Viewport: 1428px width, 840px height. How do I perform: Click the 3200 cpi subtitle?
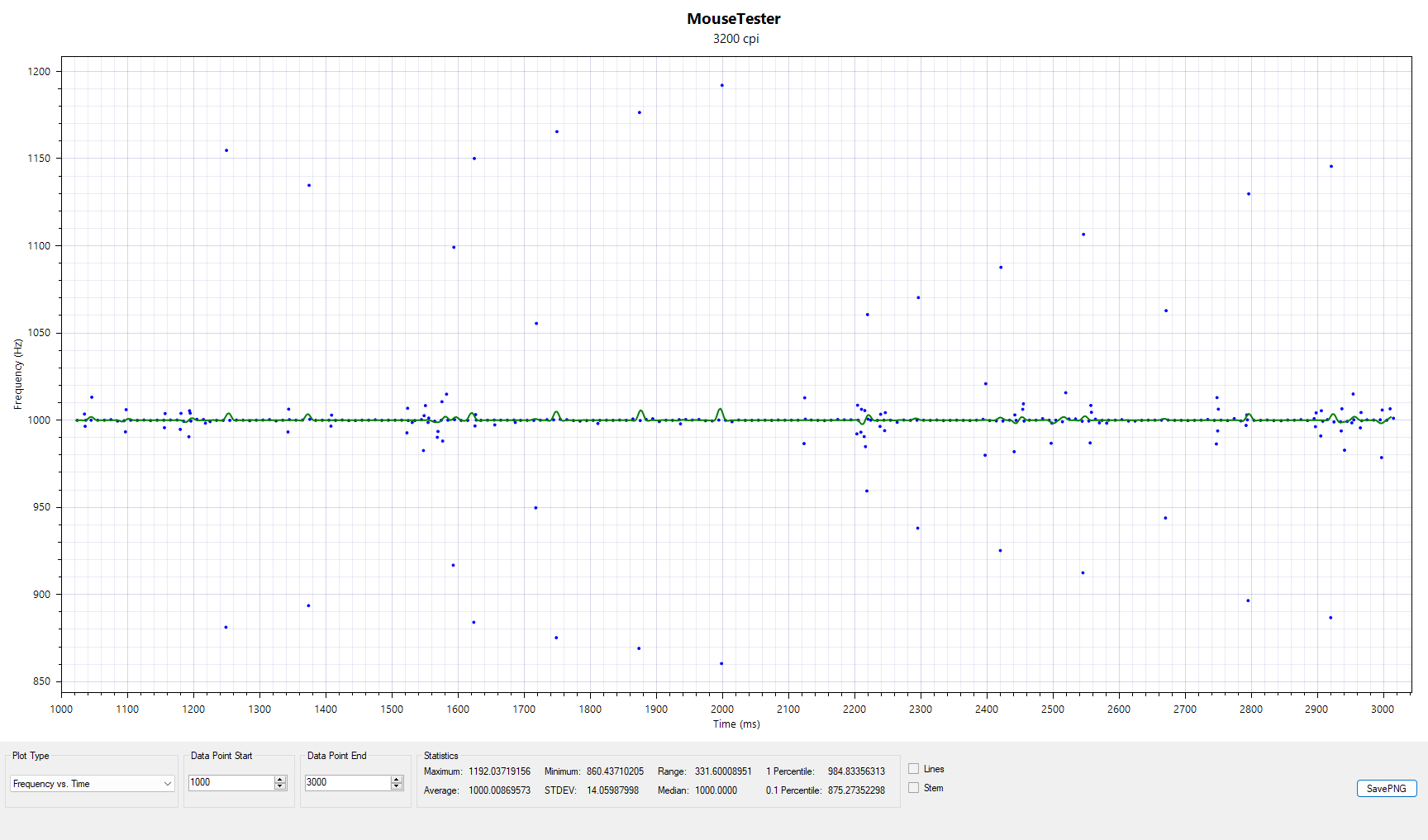point(735,39)
